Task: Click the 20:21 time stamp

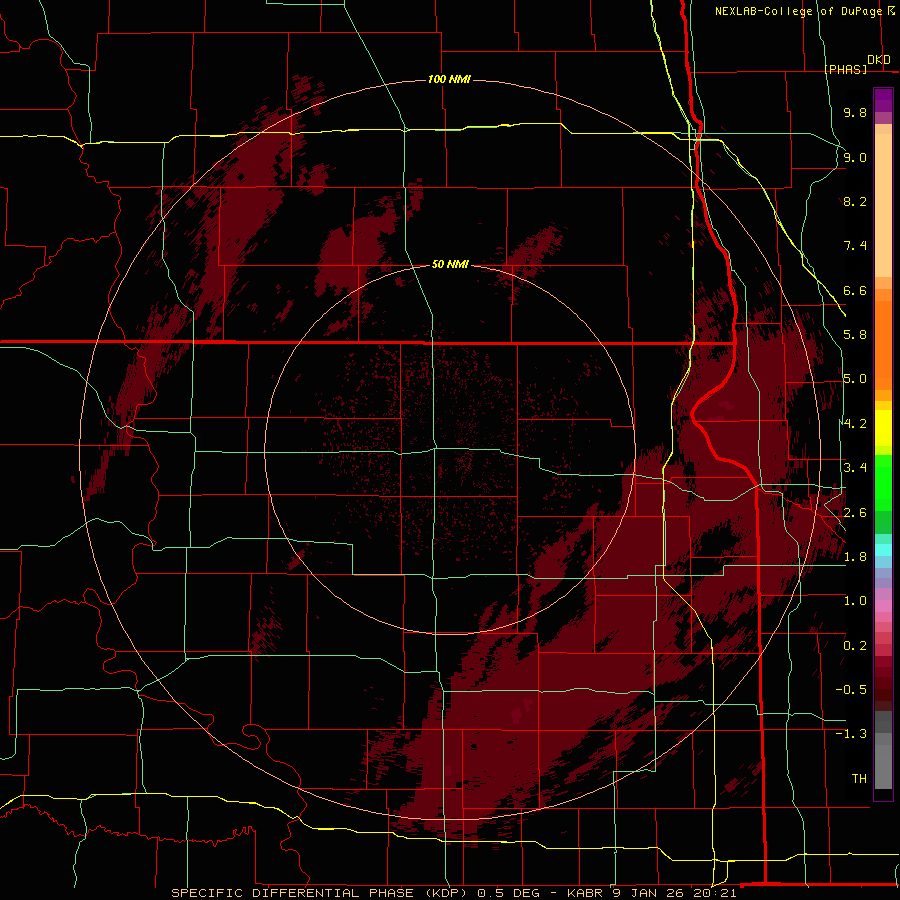Action: click(715, 893)
